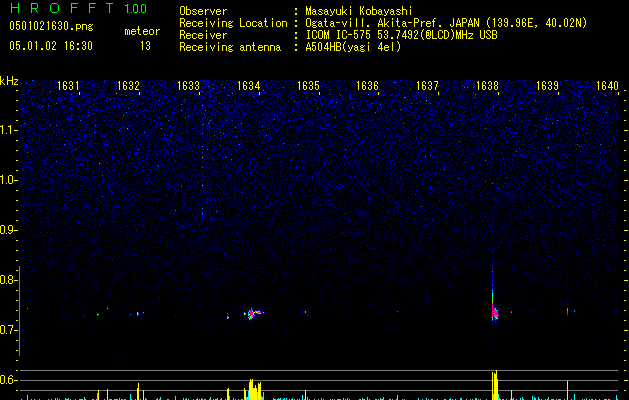Click the 1631 time axis label
The image size is (629, 400).
[x=68, y=86]
